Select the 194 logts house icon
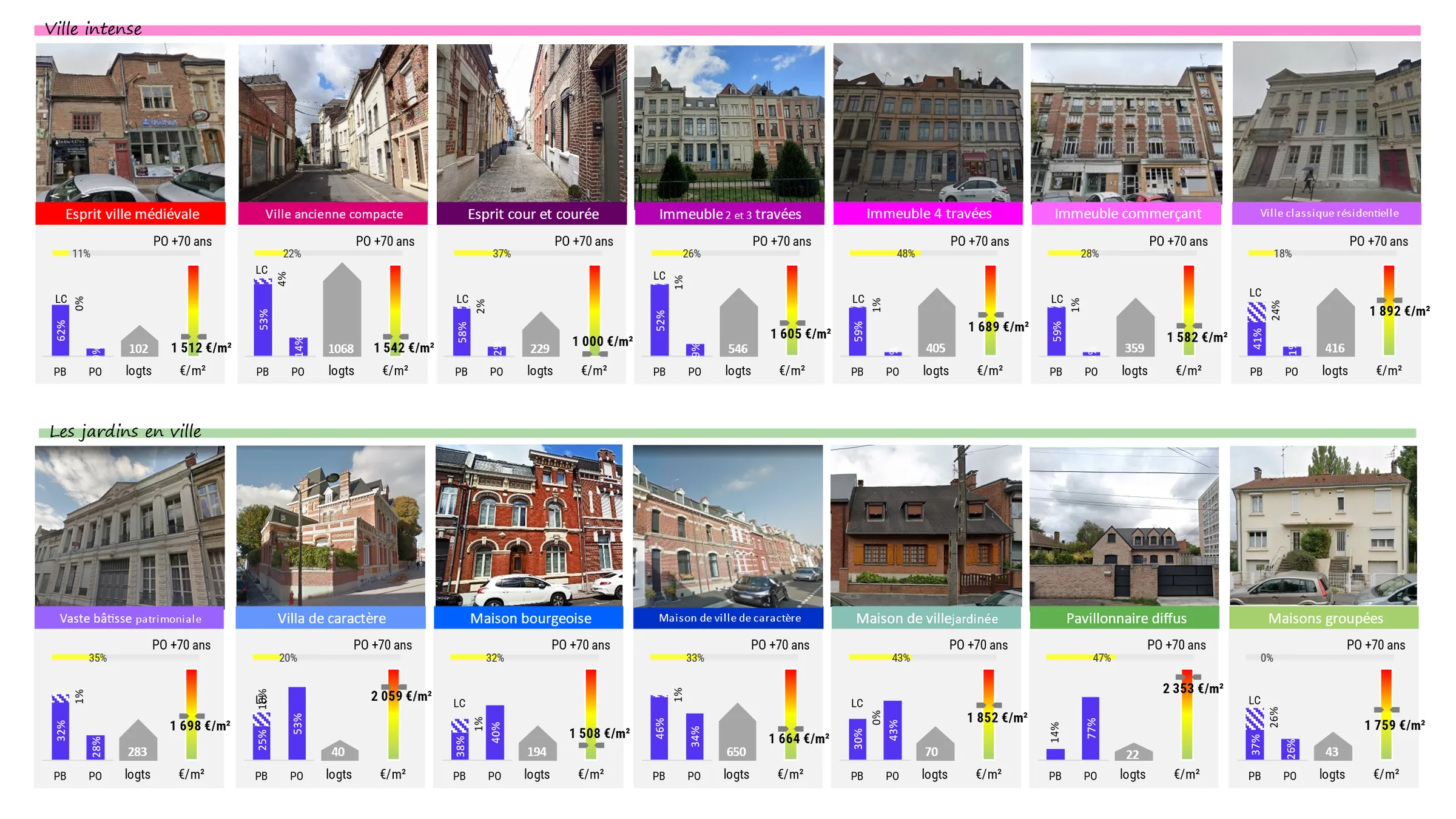 (537, 743)
